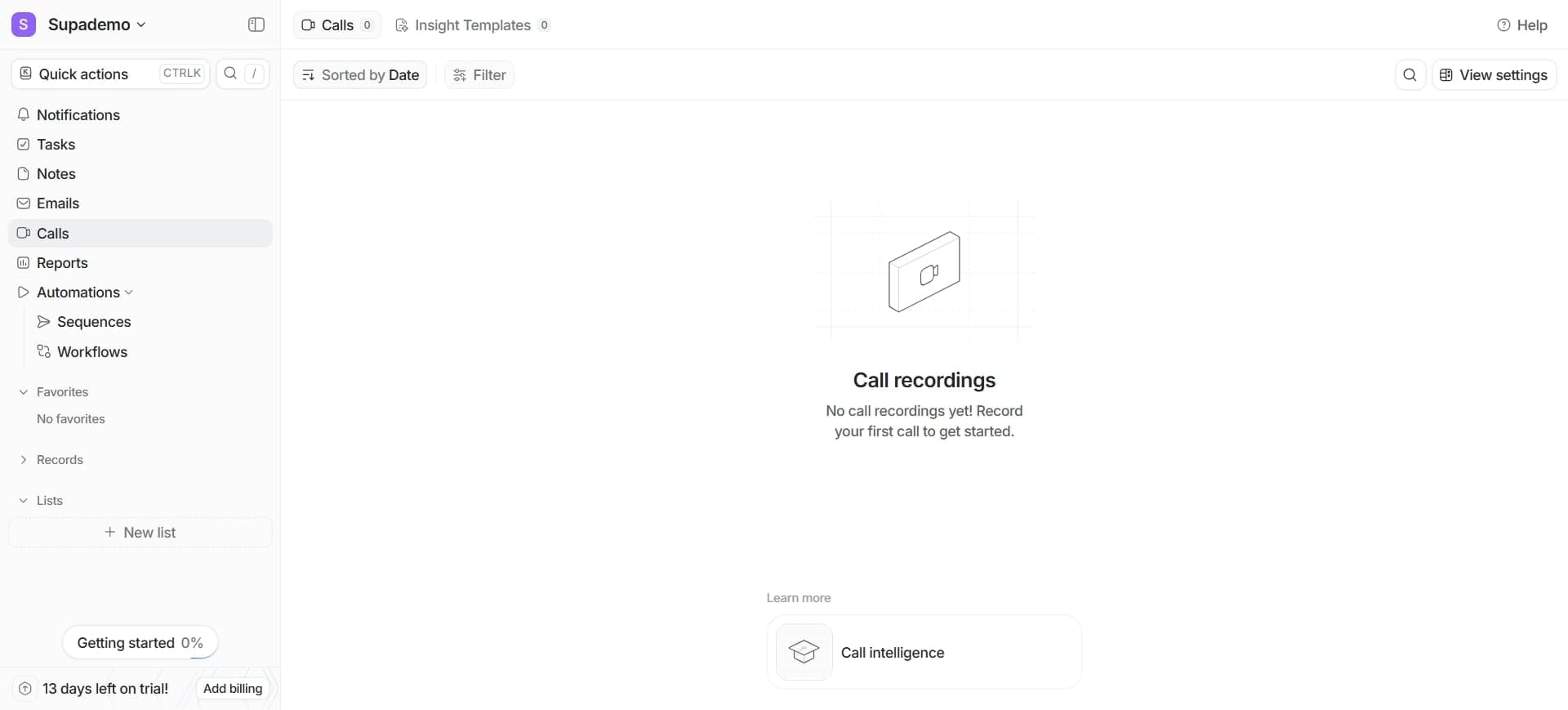Collapse the sidebar using the panel icon
The width and height of the screenshot is (1568, 710).
256,25
